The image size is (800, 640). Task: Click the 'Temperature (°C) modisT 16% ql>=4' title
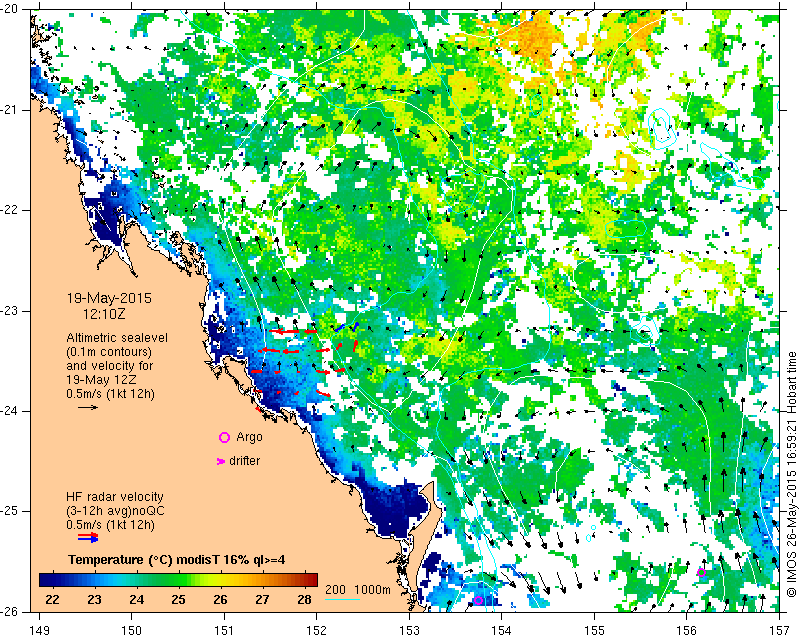177,560
